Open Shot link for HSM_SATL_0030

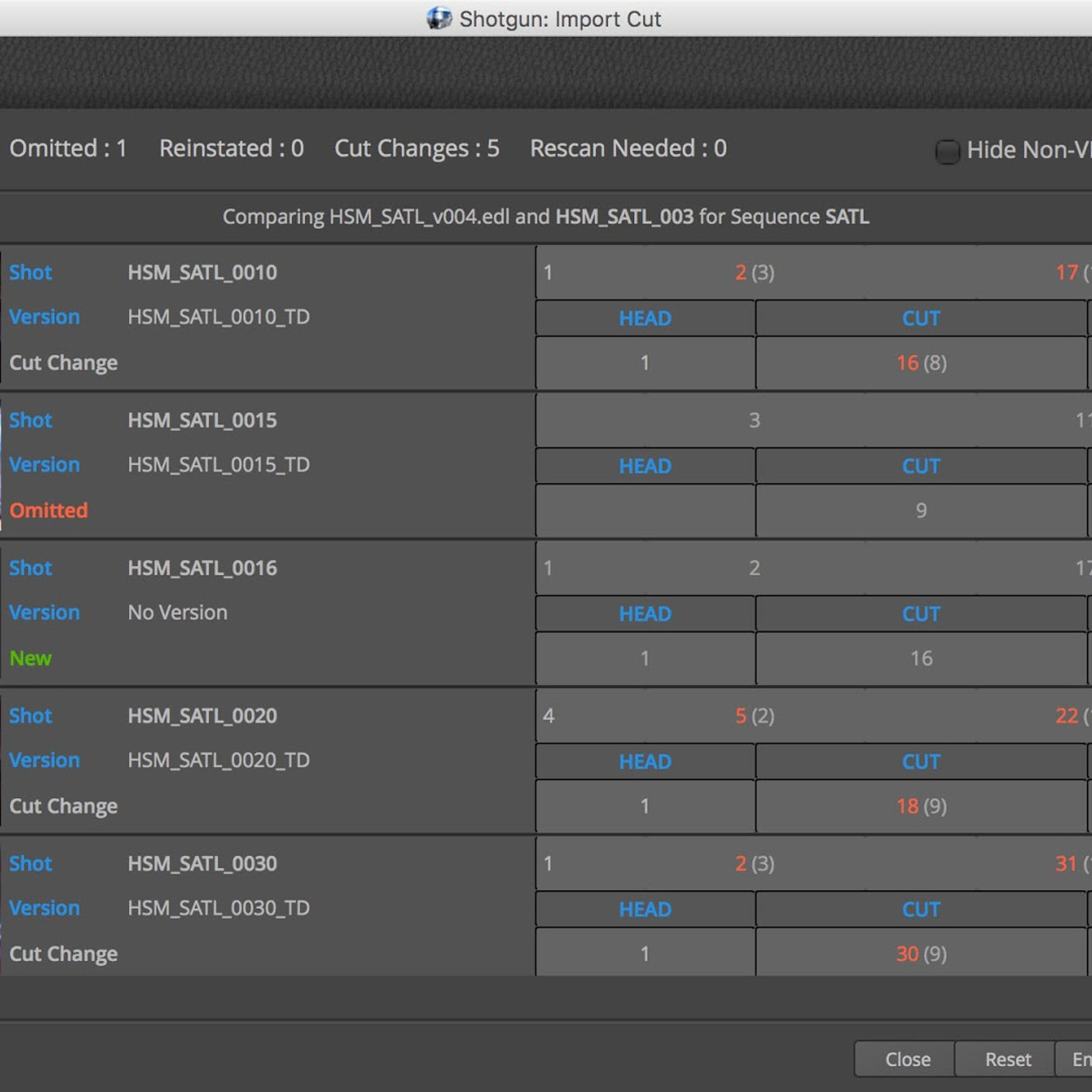30,863
